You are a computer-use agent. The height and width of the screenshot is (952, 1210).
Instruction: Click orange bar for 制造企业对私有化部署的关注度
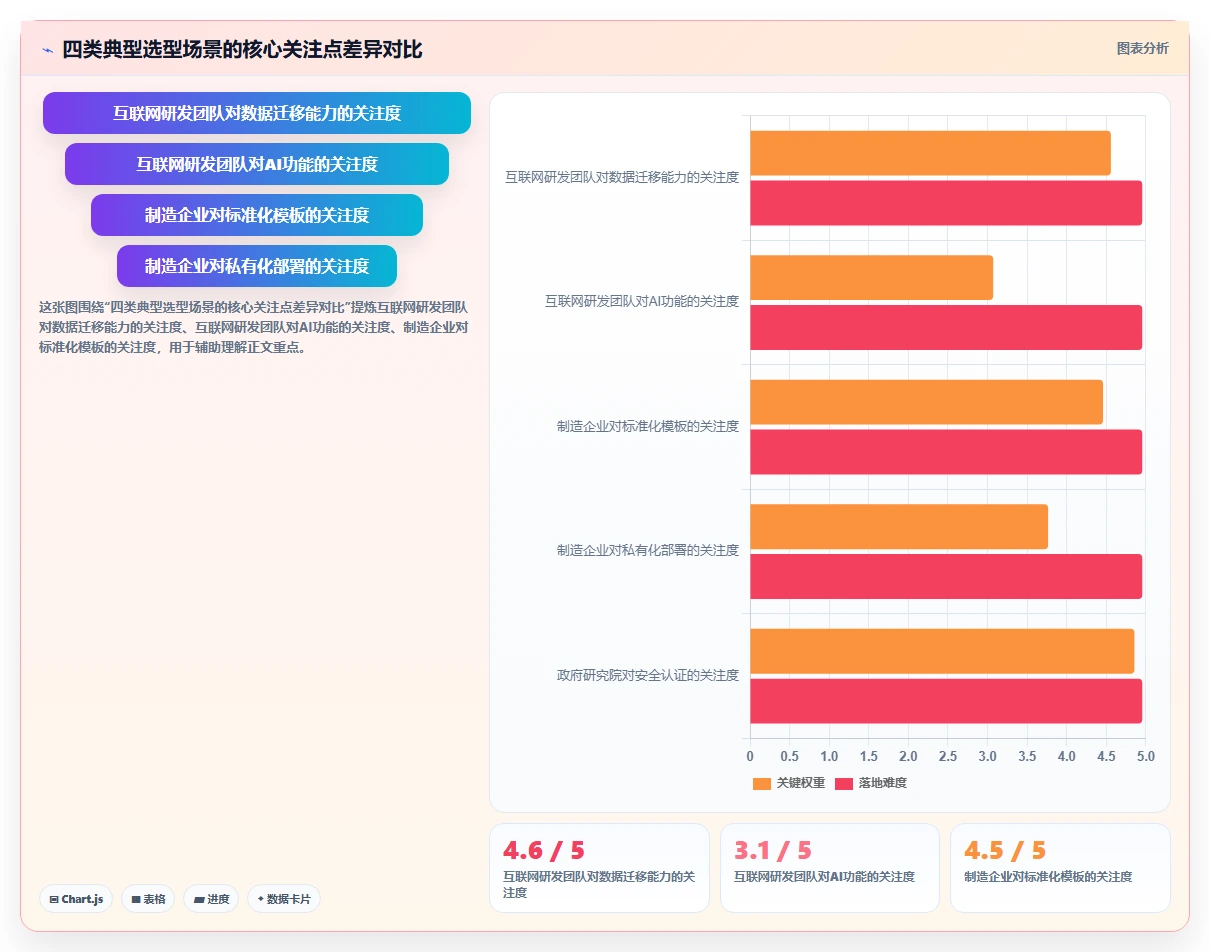coord(899,526)
